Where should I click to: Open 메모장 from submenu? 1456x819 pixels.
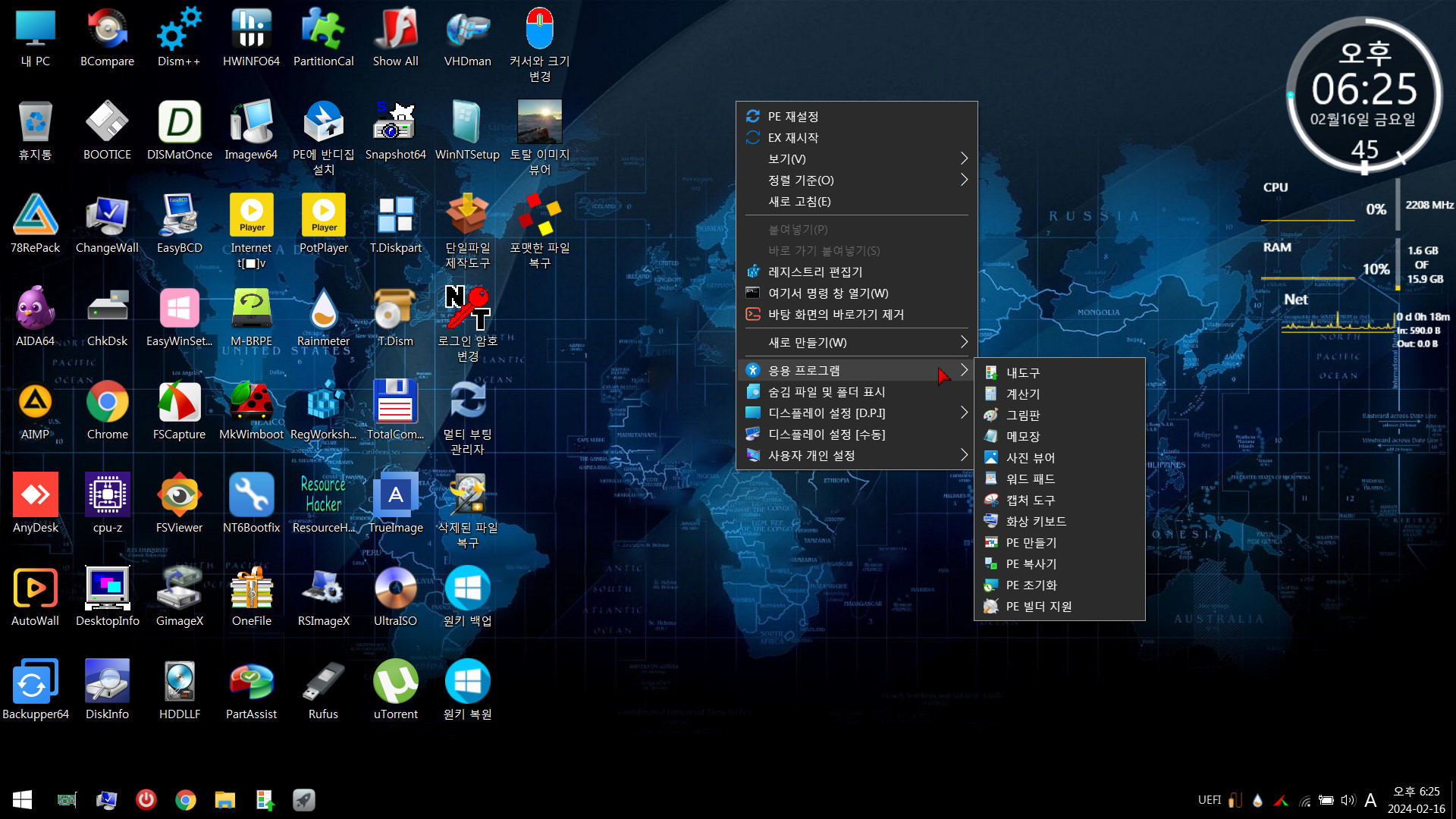1059,437
